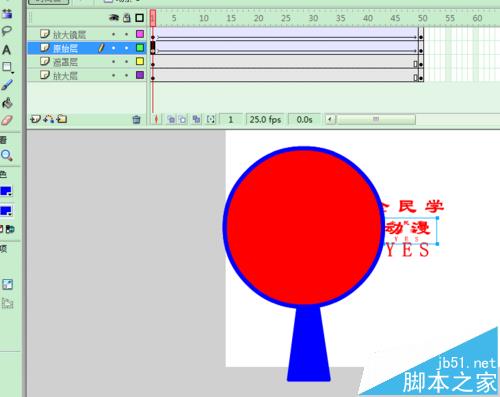Click the end keyframe of 放大层 layer
This screenshot has height=397, width=500.
[x=421, y=75]
